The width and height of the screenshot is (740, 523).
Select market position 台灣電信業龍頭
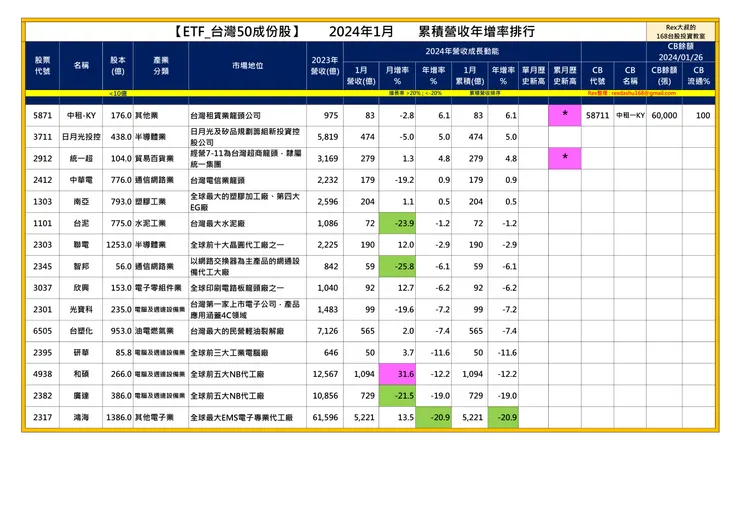218,180
